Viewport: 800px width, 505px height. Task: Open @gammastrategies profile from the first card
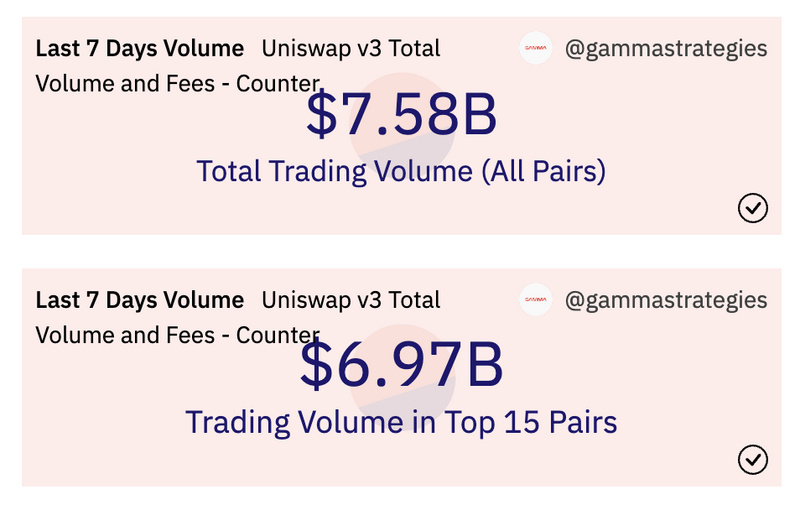[x=666, y=48]
